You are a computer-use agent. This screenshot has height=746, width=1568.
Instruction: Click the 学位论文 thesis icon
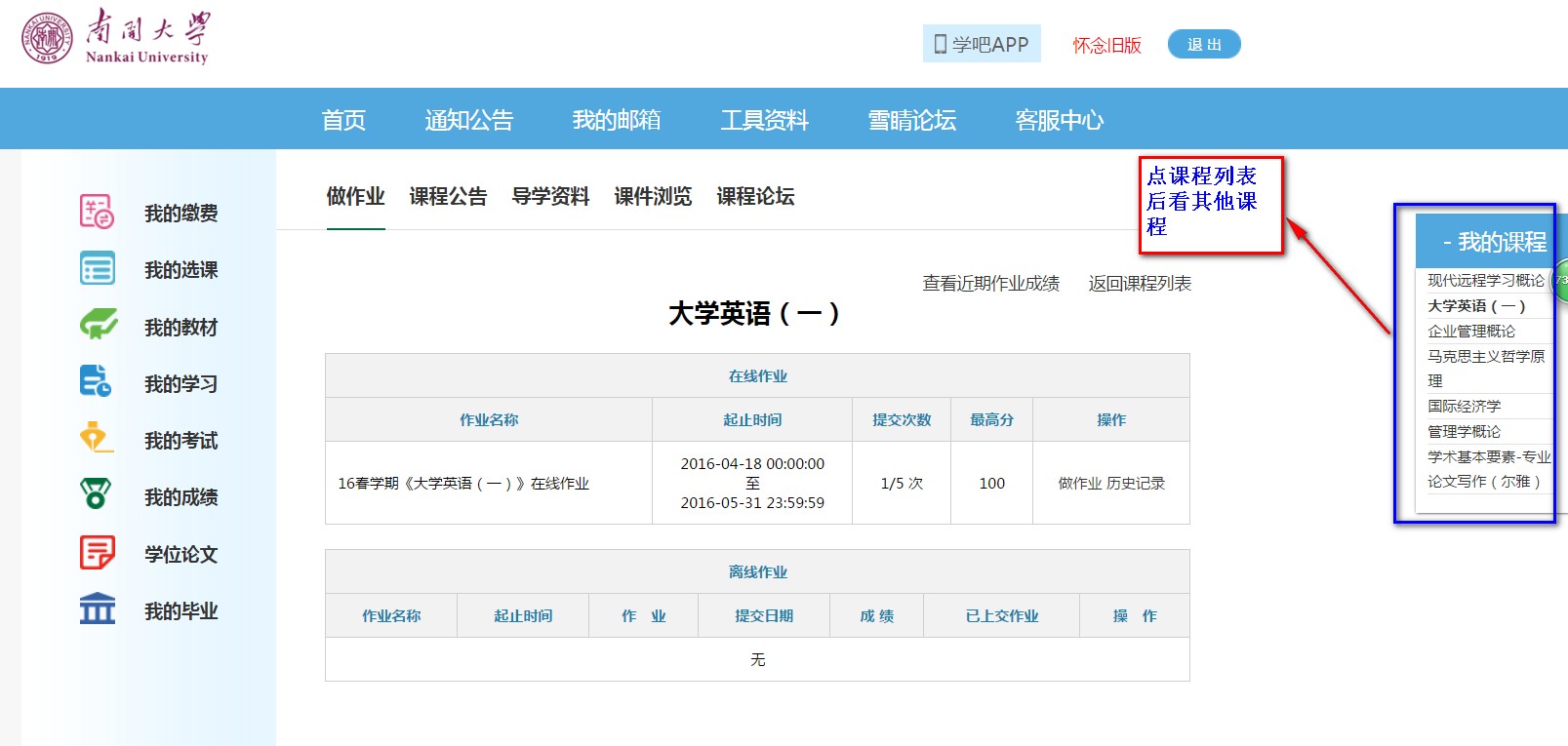97,553
